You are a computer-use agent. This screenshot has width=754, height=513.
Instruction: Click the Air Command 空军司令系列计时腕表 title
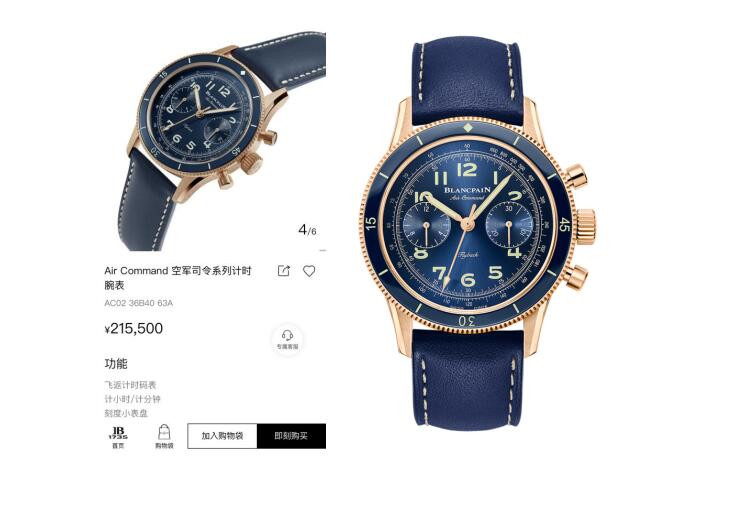[x=178, y=278]
